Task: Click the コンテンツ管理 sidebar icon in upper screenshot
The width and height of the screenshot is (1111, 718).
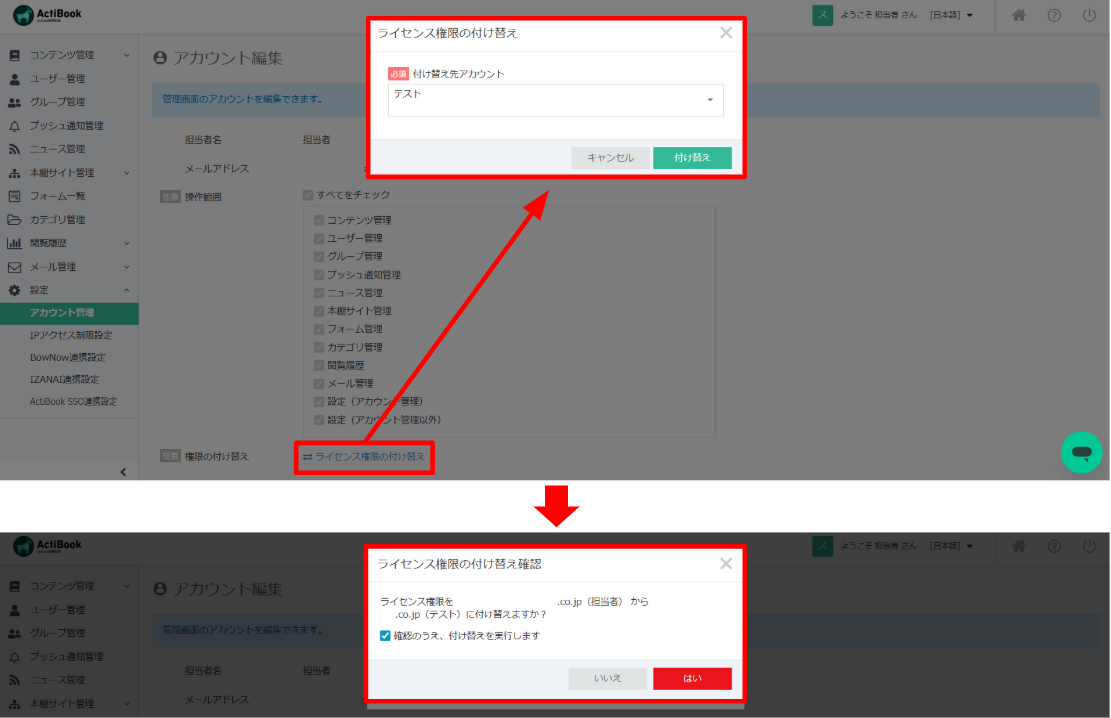Action: [14, 55]
